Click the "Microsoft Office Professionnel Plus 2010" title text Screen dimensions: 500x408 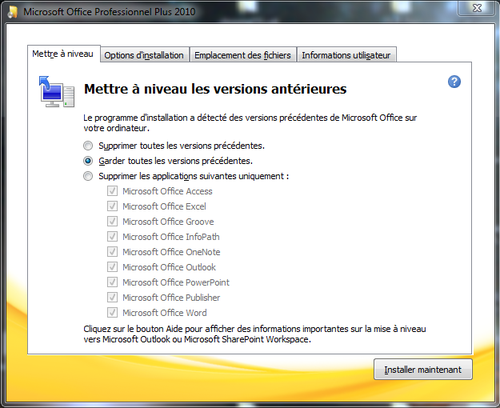point(109,12)
